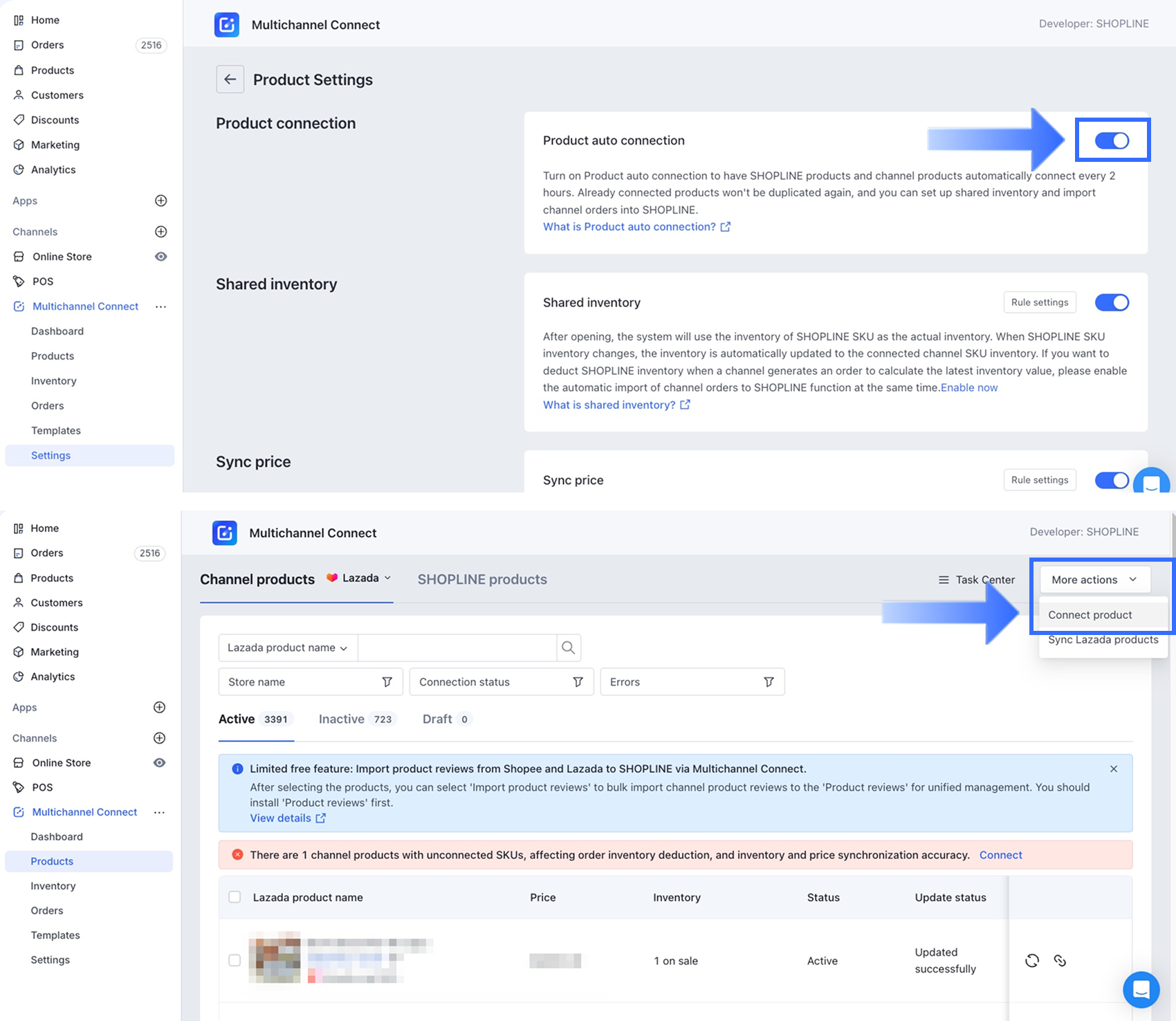Click the product search input field
This screenshot has height=1021, width=1176.
click(x=457, y=647)
